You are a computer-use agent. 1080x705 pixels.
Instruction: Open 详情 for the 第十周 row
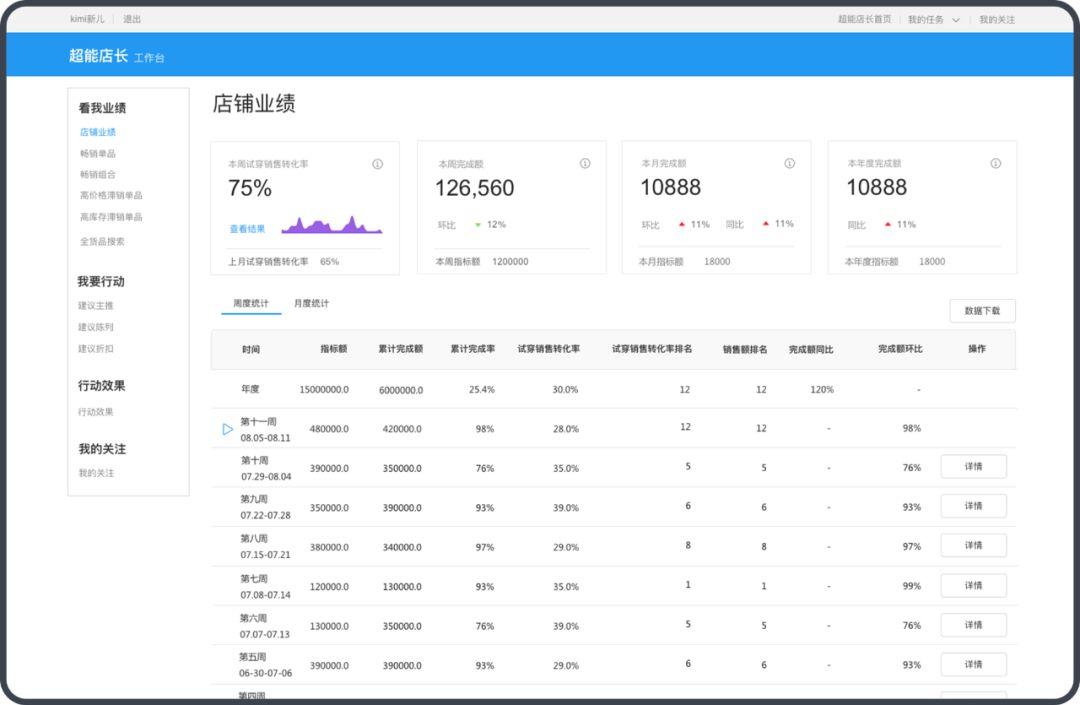click(x=973, y=466)
